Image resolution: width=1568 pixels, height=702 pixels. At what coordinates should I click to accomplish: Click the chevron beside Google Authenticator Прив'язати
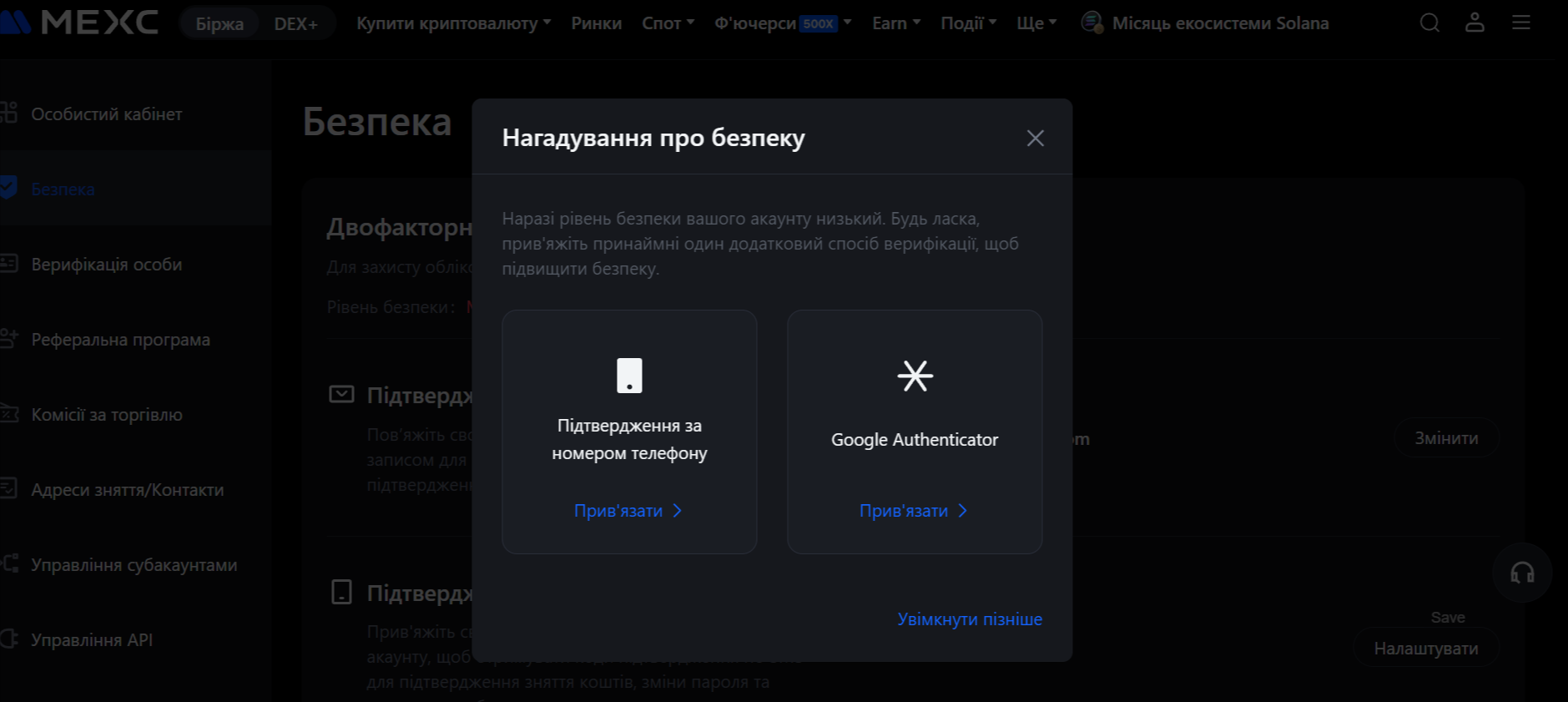tap(963, 511)
